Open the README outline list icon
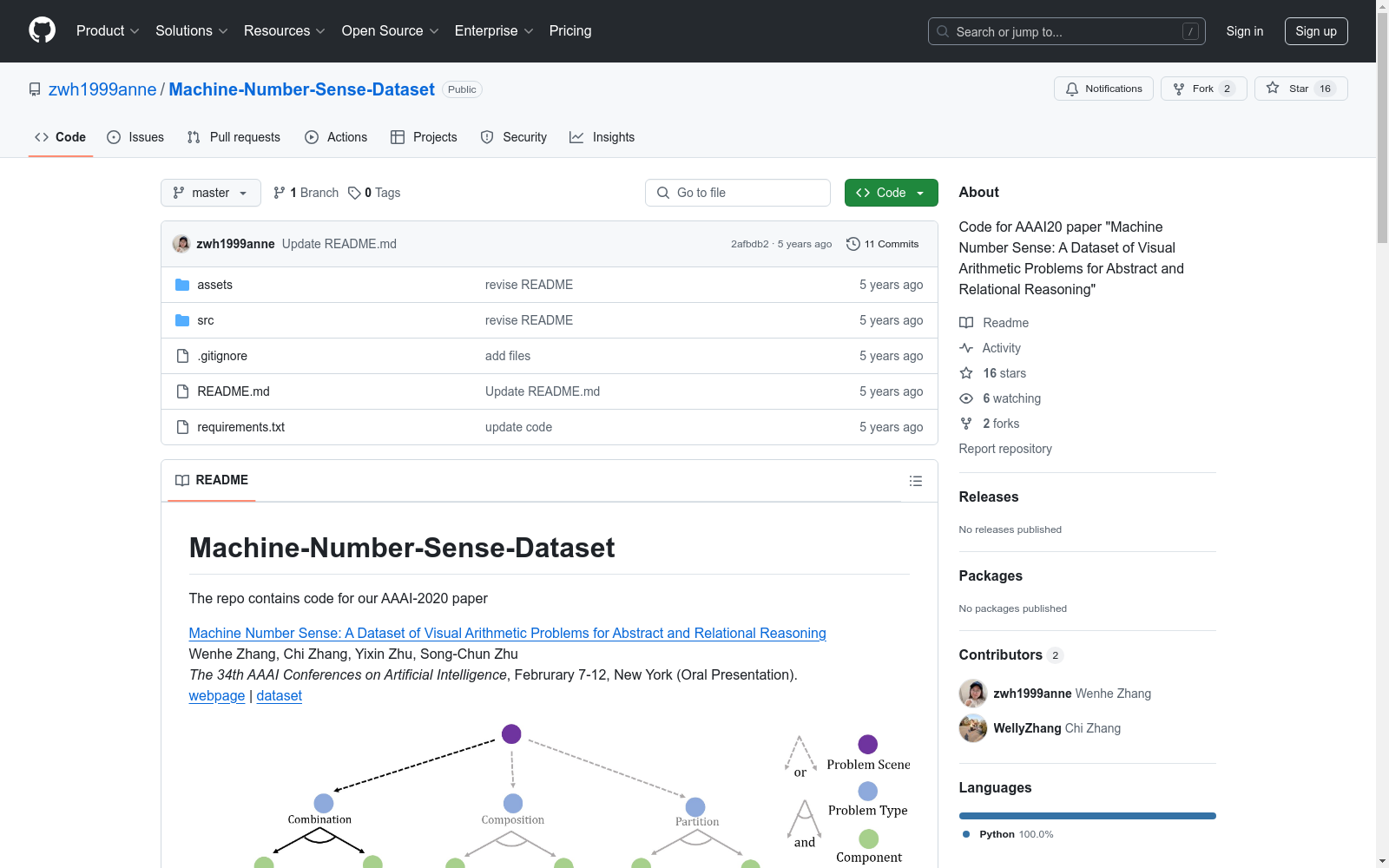 [x=916, y=481]
